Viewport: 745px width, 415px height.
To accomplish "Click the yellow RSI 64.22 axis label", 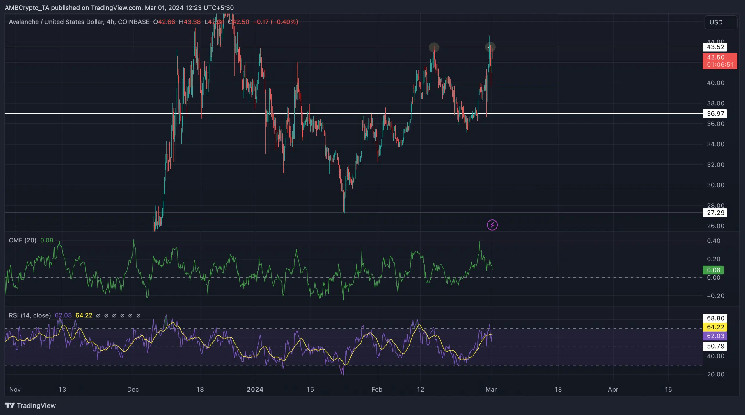I will point(714,327).
